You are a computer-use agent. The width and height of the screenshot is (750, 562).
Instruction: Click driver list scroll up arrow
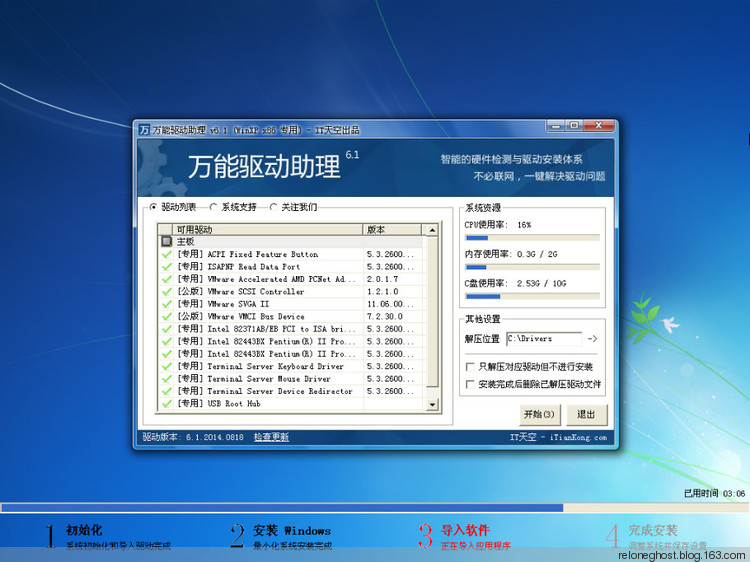[432, 230]
